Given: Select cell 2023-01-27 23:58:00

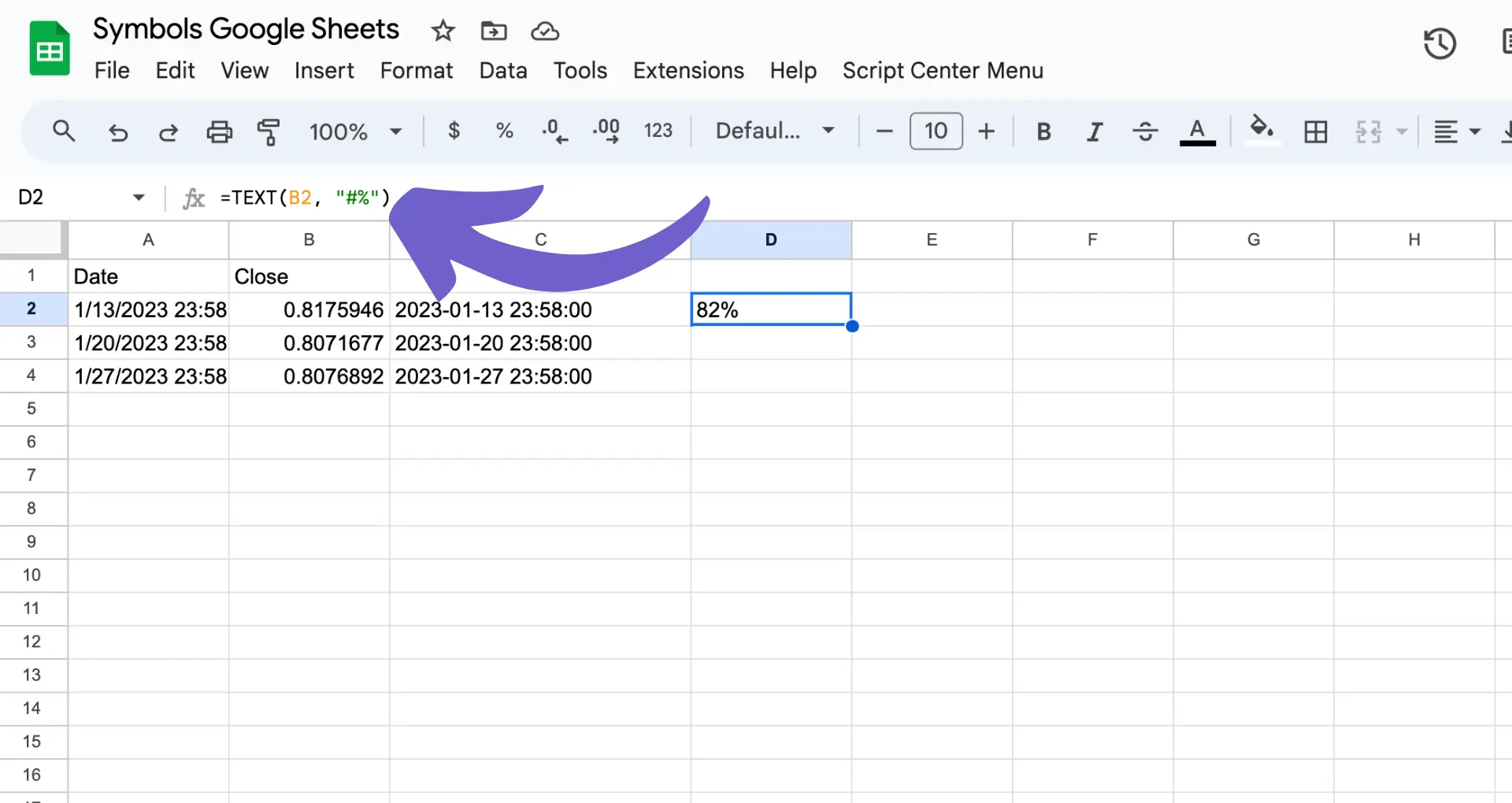Looking at the screenshot, I should 540,376.
